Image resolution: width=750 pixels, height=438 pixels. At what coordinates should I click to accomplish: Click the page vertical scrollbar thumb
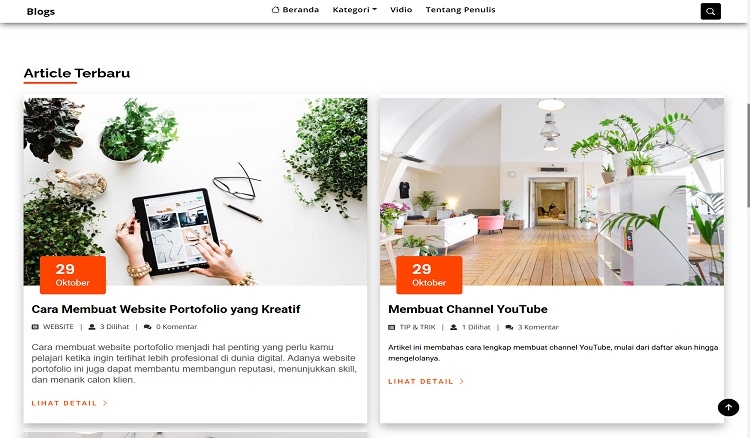click(x=748, y=155)
